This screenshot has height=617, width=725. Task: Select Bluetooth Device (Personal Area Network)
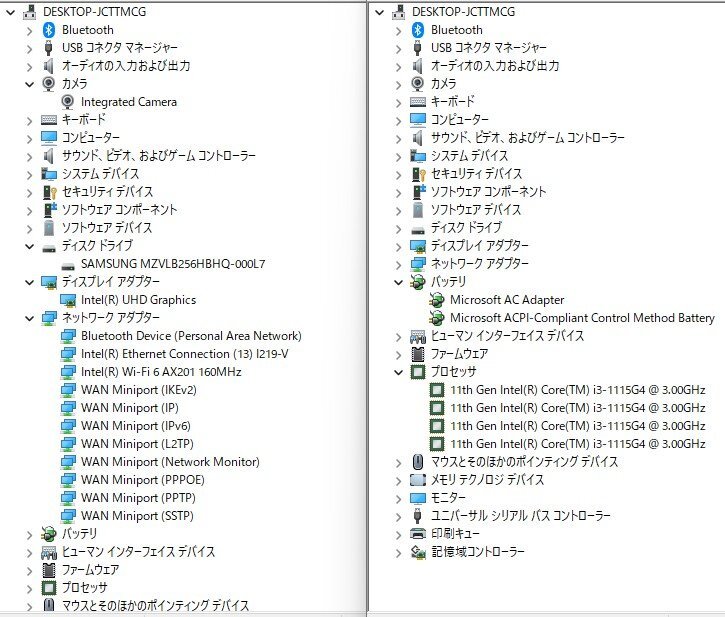pos(191,336)
